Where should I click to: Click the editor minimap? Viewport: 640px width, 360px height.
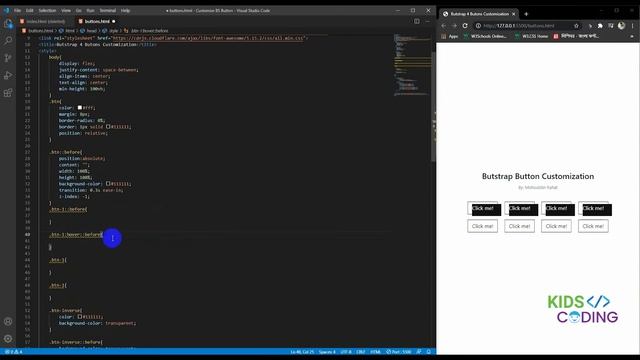[x=412, y=65]
